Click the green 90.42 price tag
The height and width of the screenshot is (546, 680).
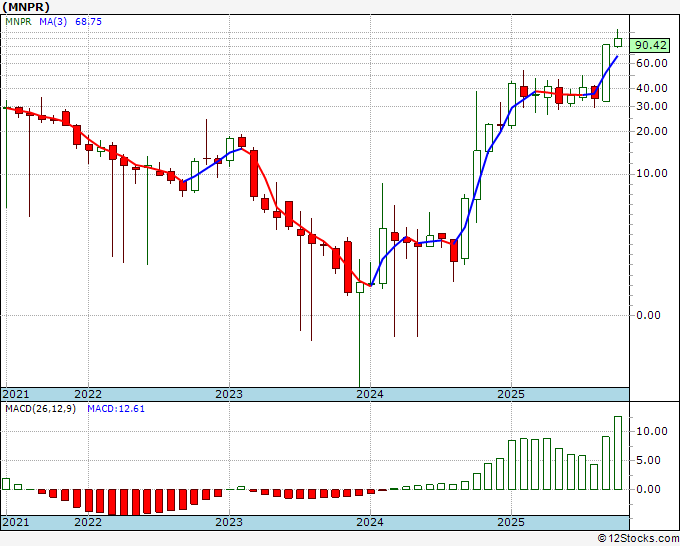(651, 45)
